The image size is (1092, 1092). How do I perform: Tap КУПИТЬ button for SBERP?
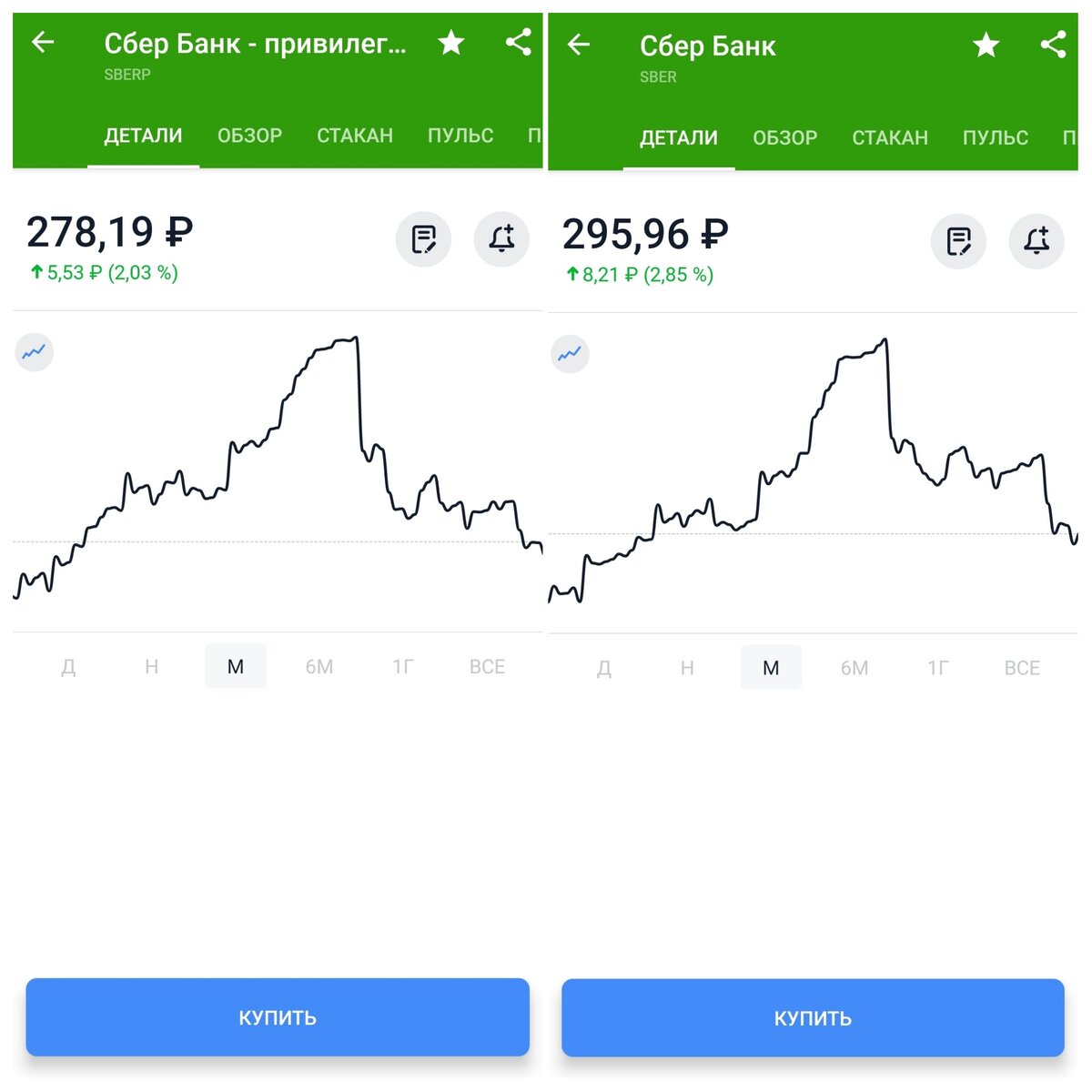pyautogui.click(x=278, y=1017)
